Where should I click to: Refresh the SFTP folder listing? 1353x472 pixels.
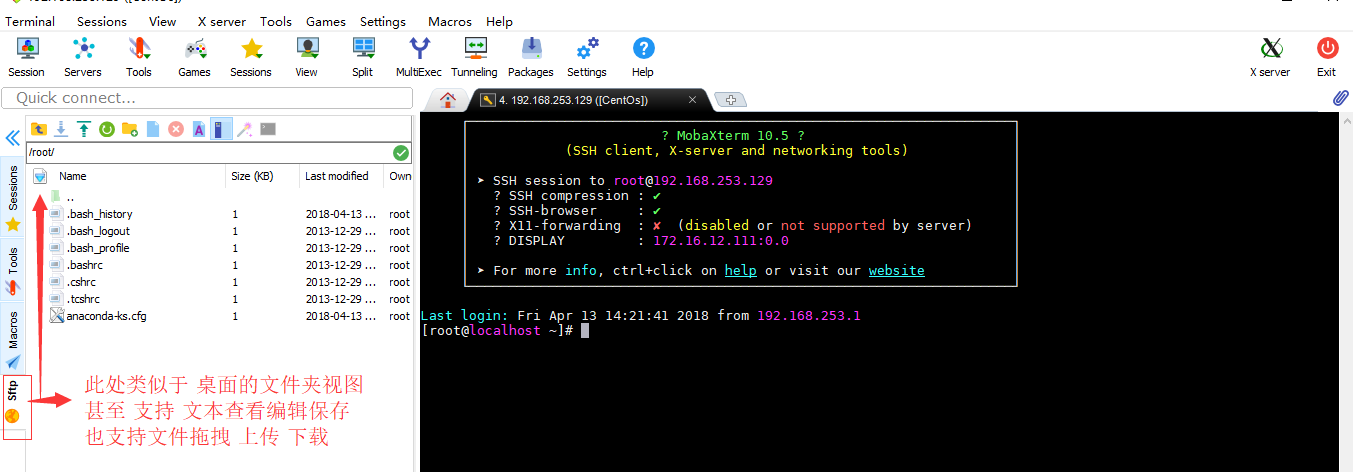tap(107, 129)
